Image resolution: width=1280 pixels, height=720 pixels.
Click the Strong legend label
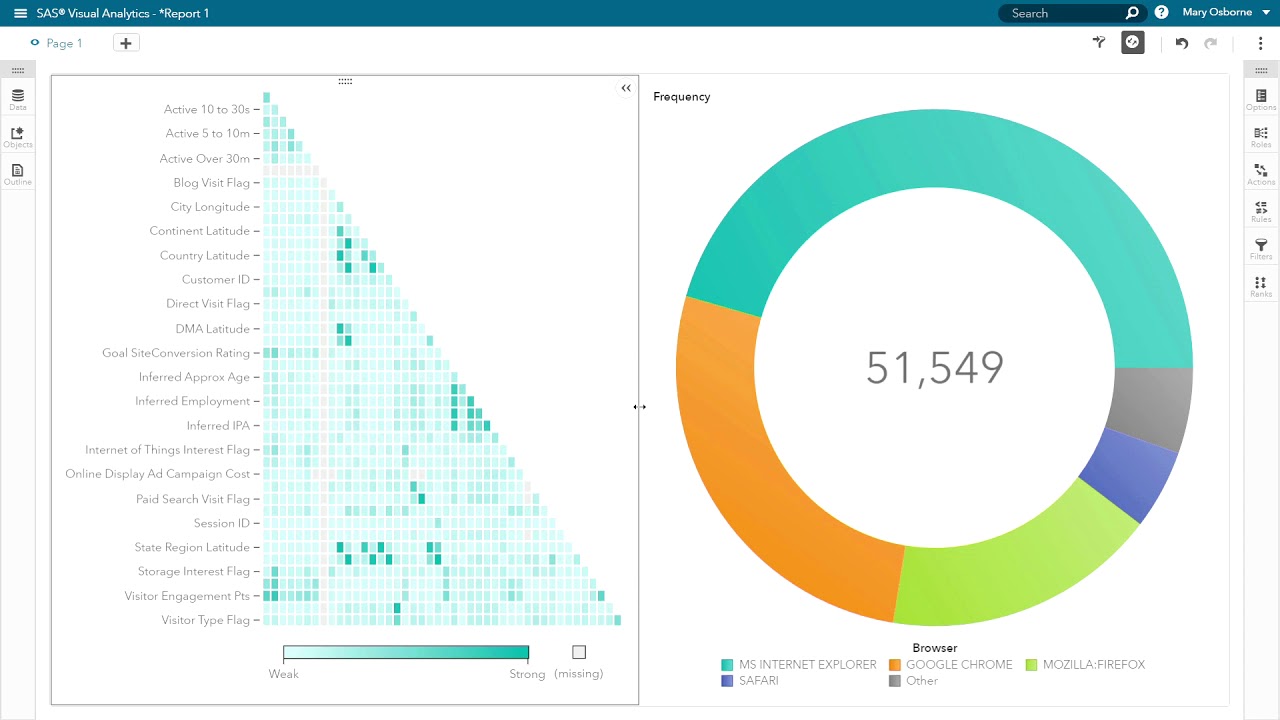[527, 674]
